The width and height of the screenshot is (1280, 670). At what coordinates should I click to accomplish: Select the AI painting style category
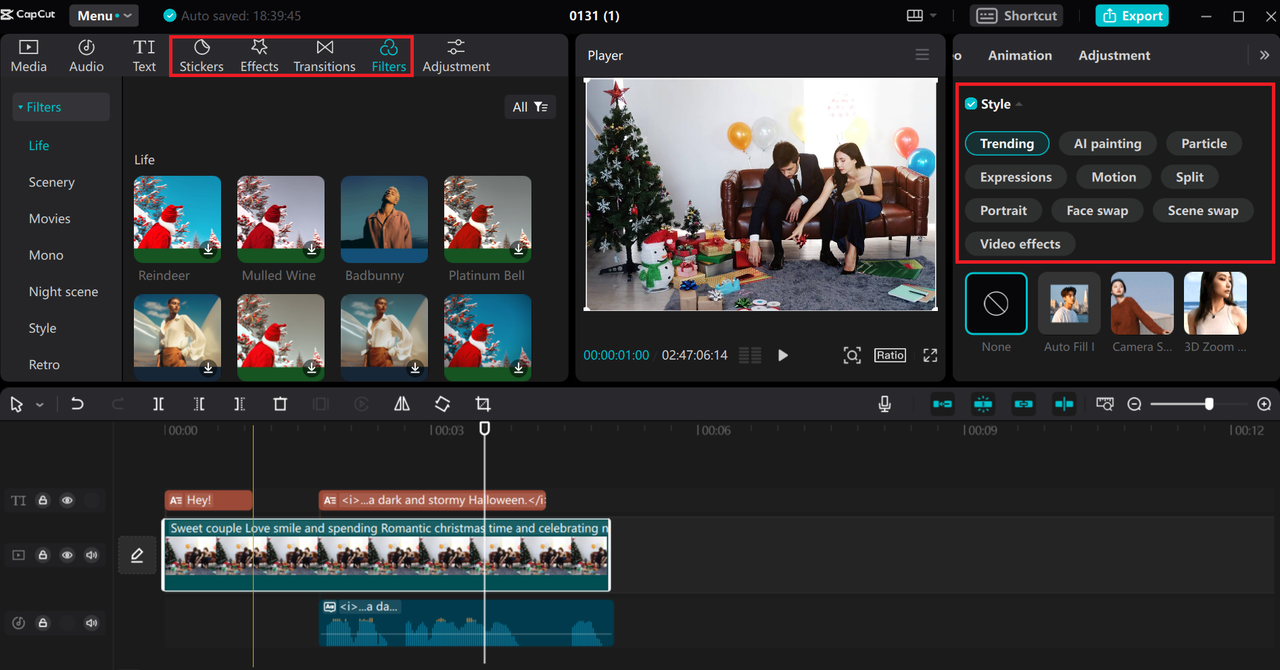(x=1108, y=144)
